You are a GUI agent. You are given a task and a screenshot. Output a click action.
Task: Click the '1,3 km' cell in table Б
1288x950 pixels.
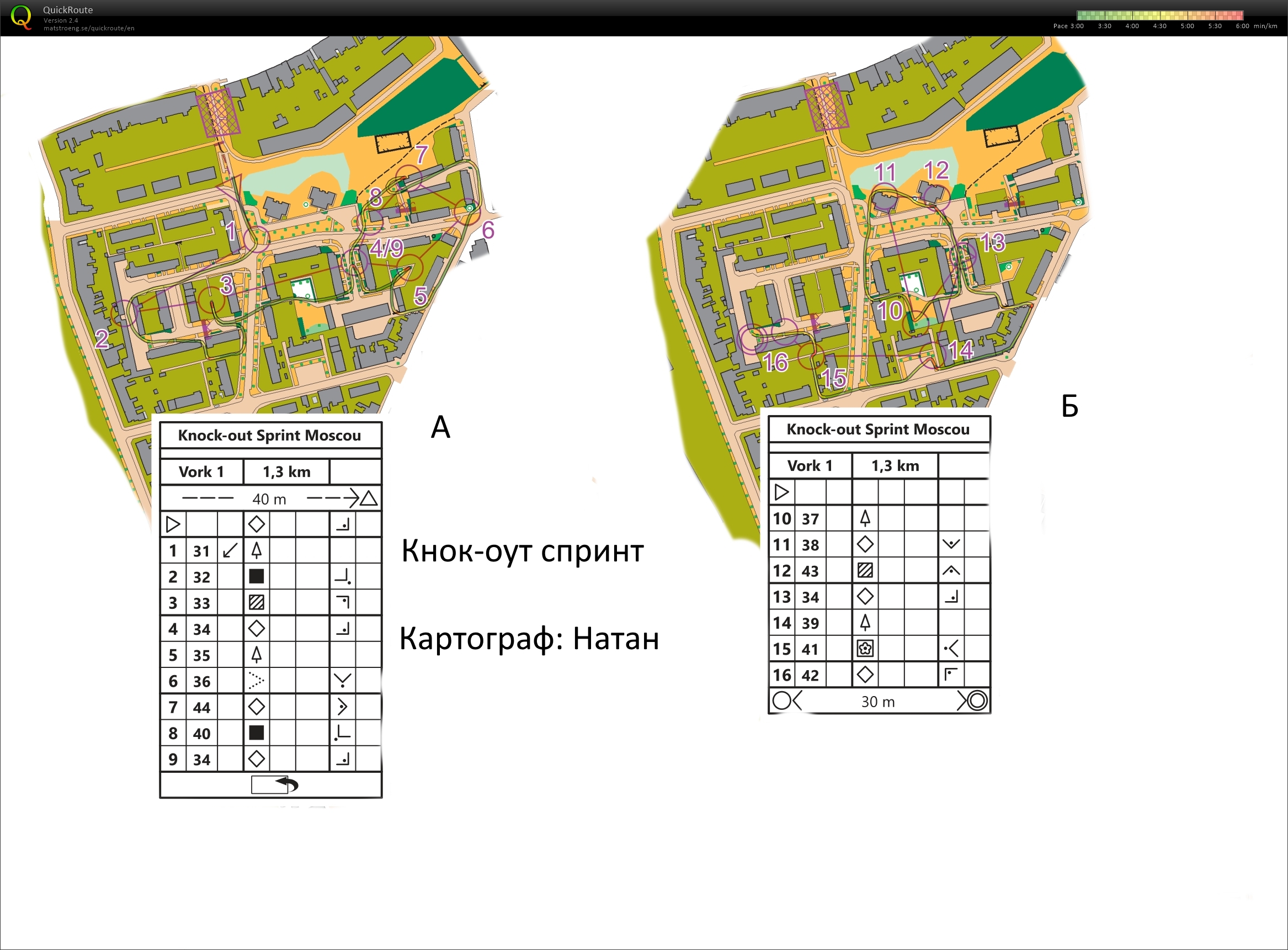click(895, 465)
